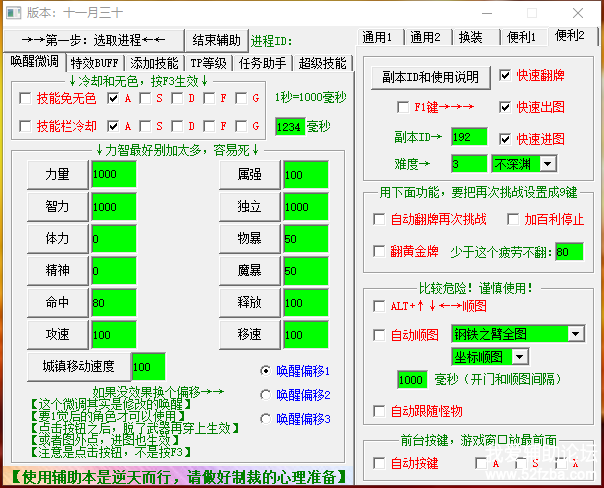Enable the 自动顺图 checkbox

(379, 335)
